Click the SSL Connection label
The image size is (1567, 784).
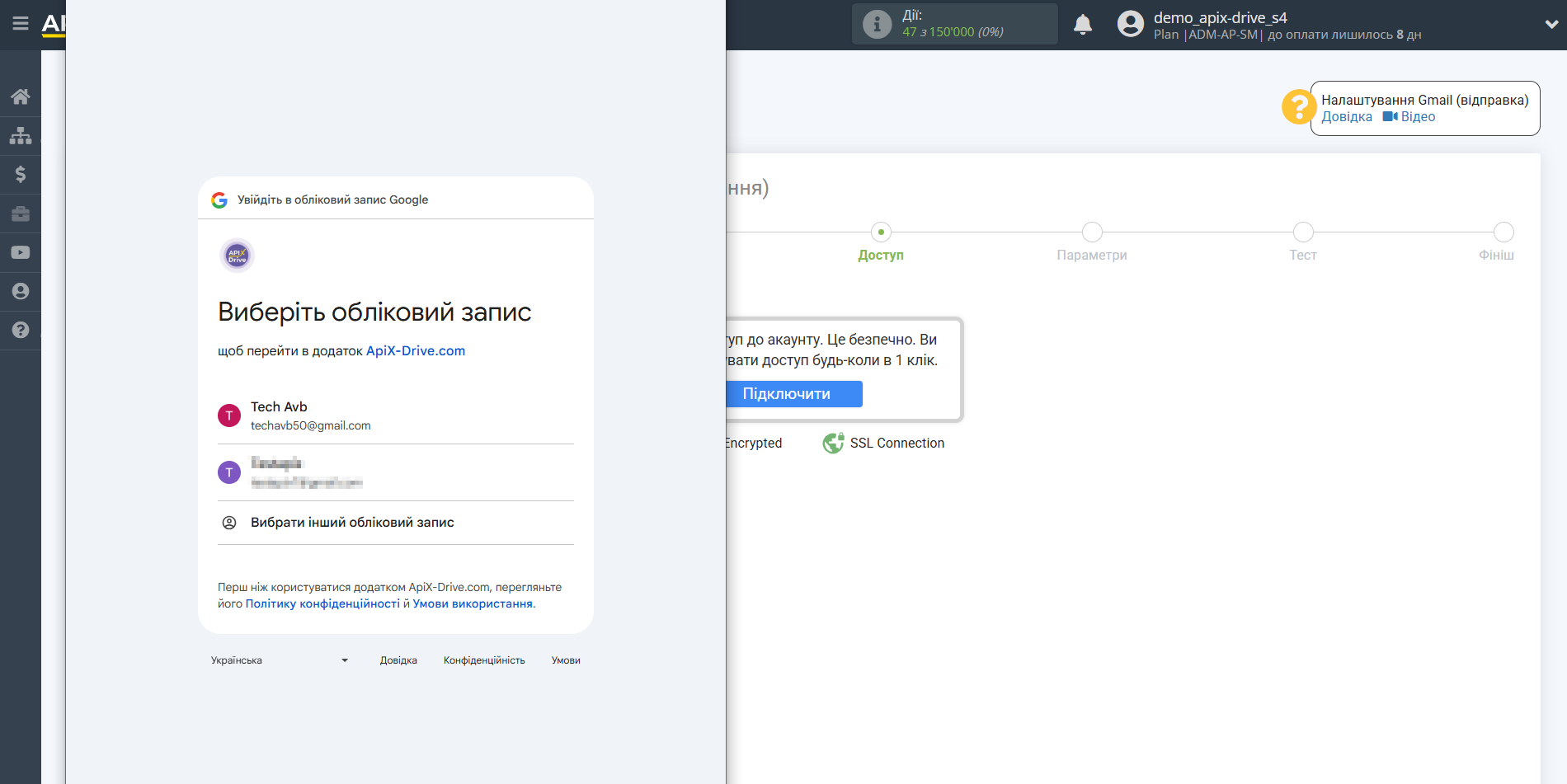coord(897,444)
